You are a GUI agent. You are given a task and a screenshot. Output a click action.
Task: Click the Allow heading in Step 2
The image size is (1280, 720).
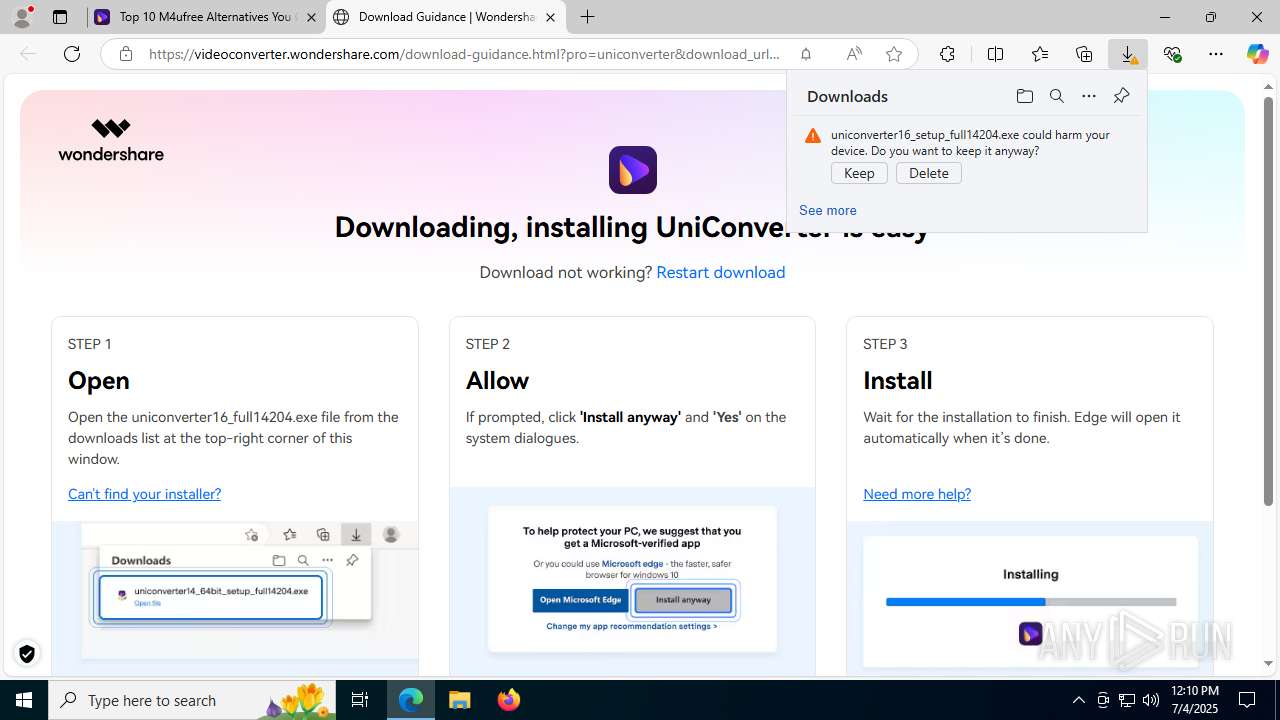497,380
